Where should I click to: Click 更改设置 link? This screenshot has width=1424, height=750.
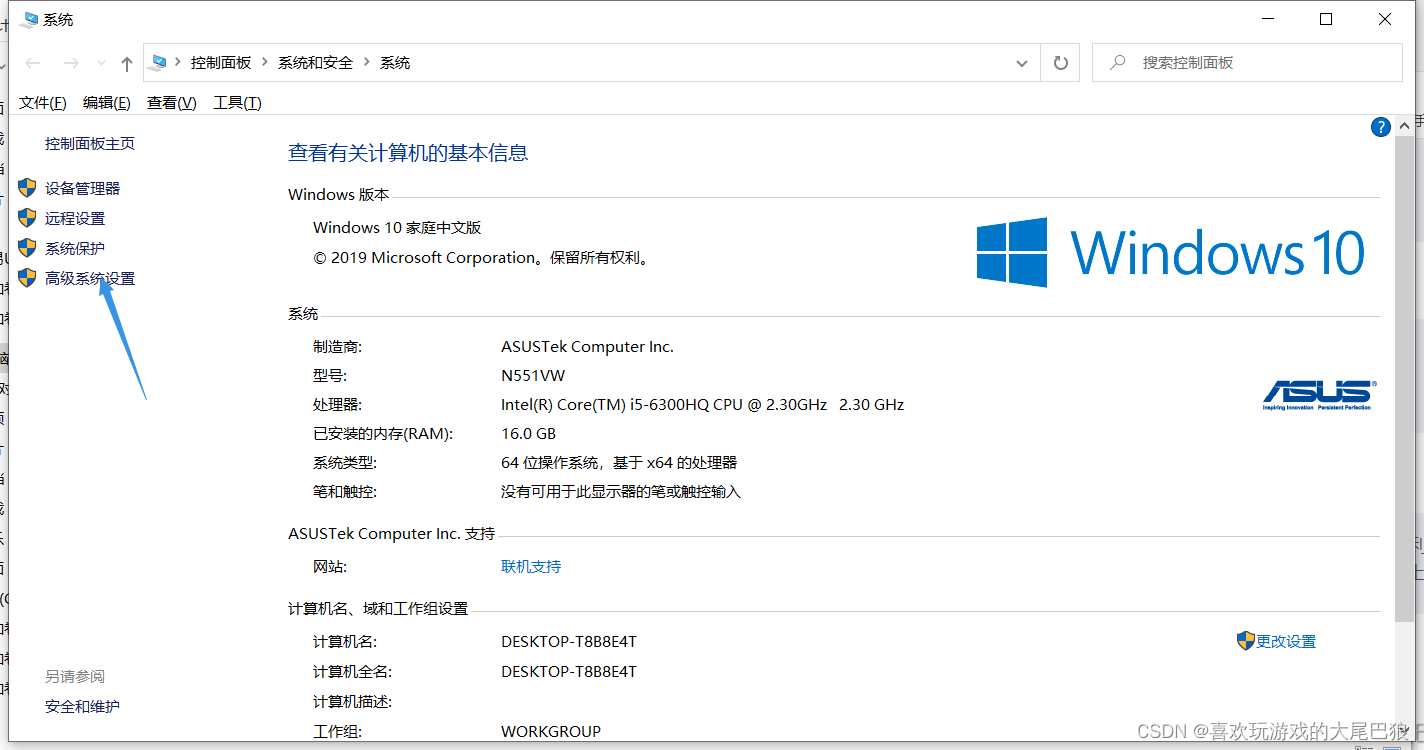(x=1286, y=641)
